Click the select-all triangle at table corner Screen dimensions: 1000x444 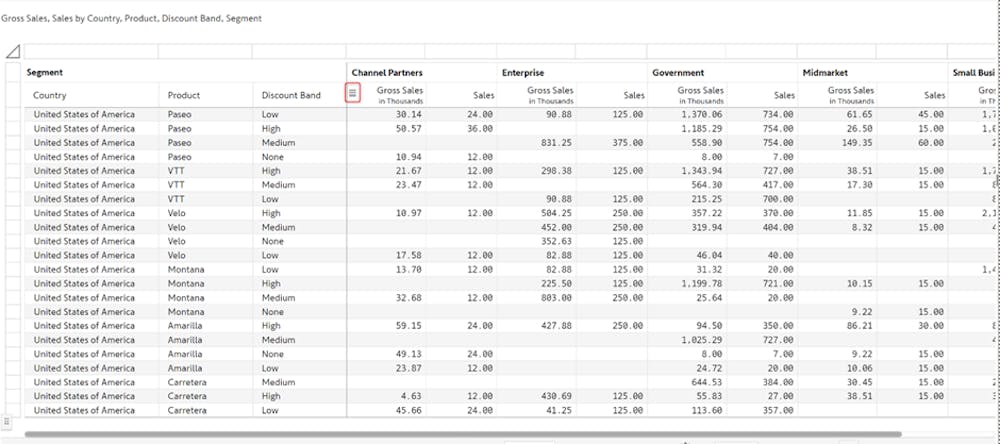point(13,51)
